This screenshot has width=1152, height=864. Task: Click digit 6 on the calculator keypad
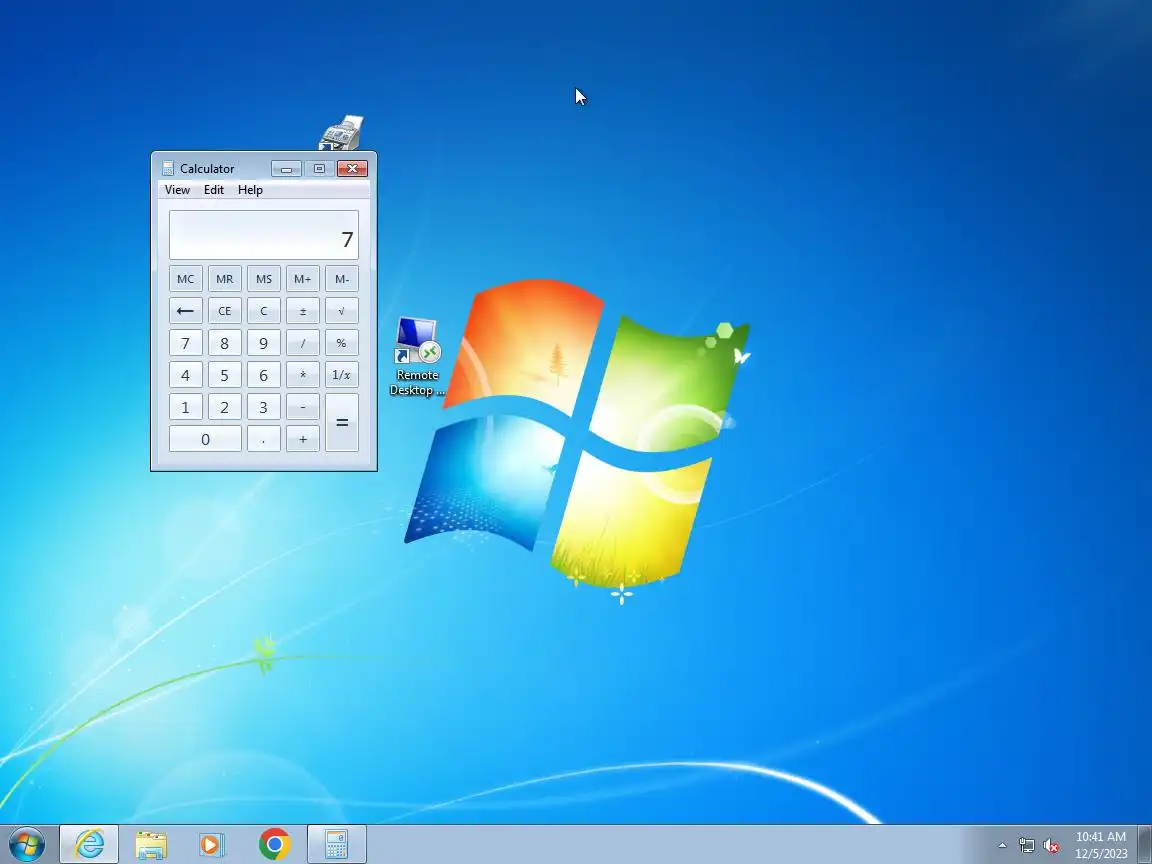[x=264, y=375]
